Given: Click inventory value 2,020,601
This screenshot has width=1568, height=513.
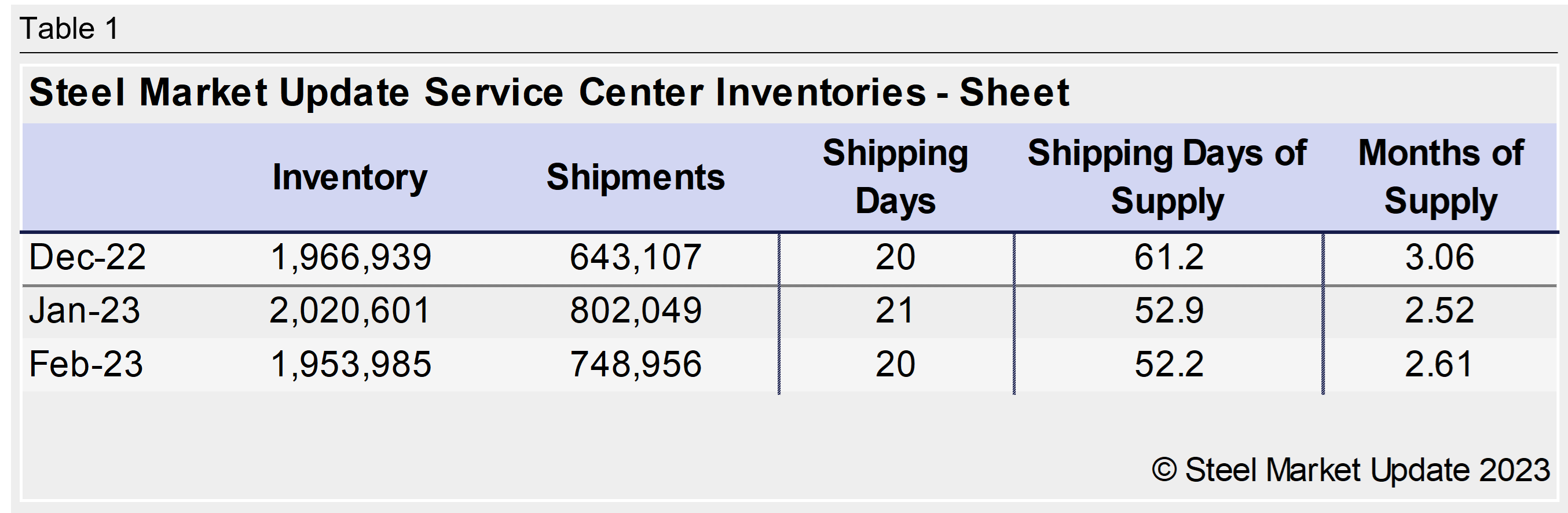Looking at the screenshot, I should pyautogui.click(x=350, y=310).
